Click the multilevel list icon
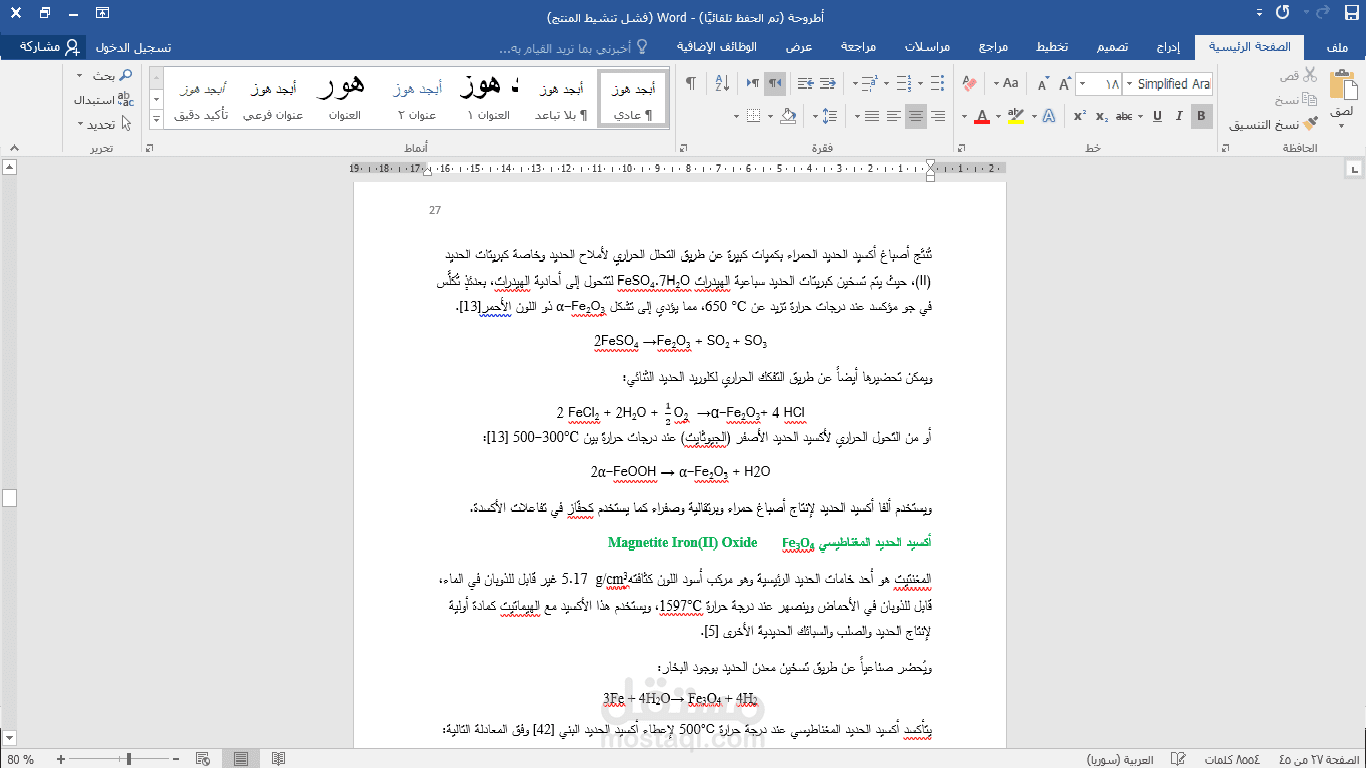Viewport: 1366px width, 768px height. click(x=870, y=83)
